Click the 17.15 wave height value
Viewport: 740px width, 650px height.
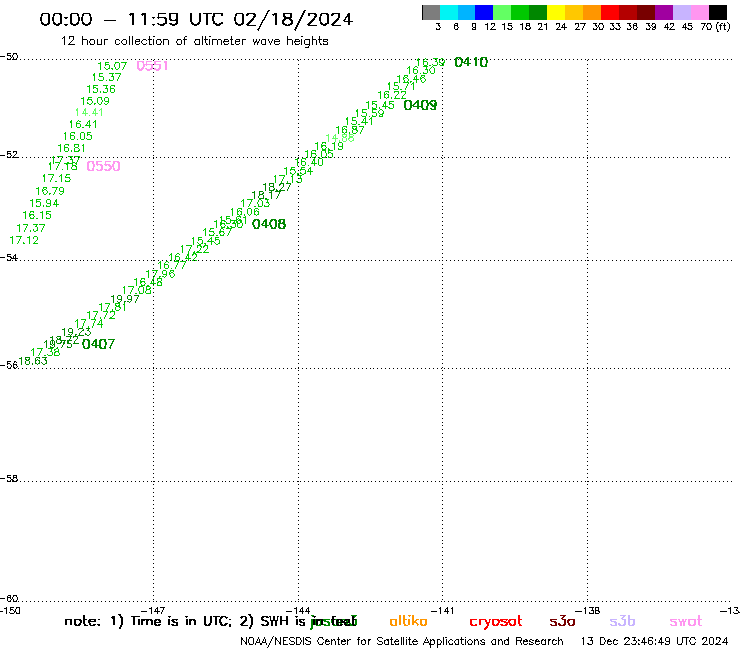click(56, 178)
